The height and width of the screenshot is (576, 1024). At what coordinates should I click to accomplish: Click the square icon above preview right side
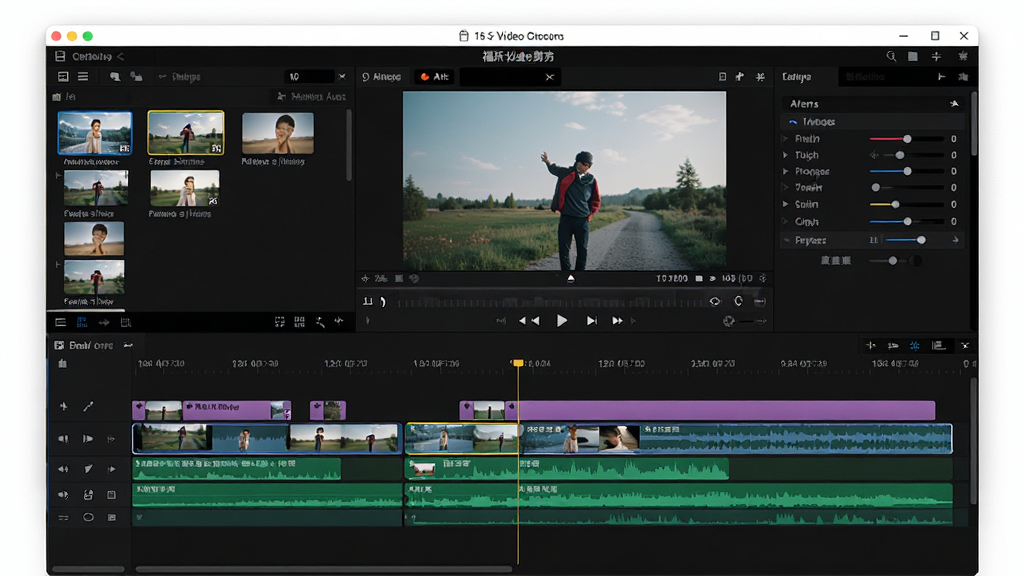click(x=722, y=76)
